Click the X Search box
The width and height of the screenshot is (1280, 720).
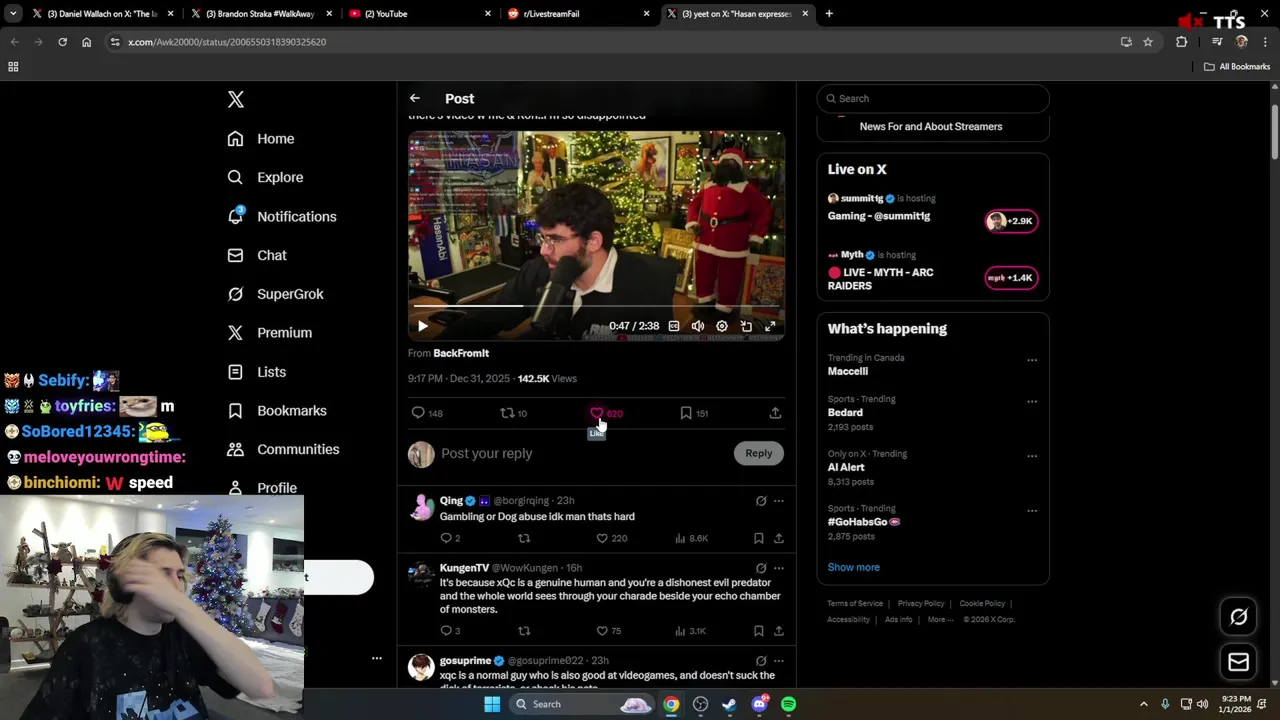[x=933, y=98]
